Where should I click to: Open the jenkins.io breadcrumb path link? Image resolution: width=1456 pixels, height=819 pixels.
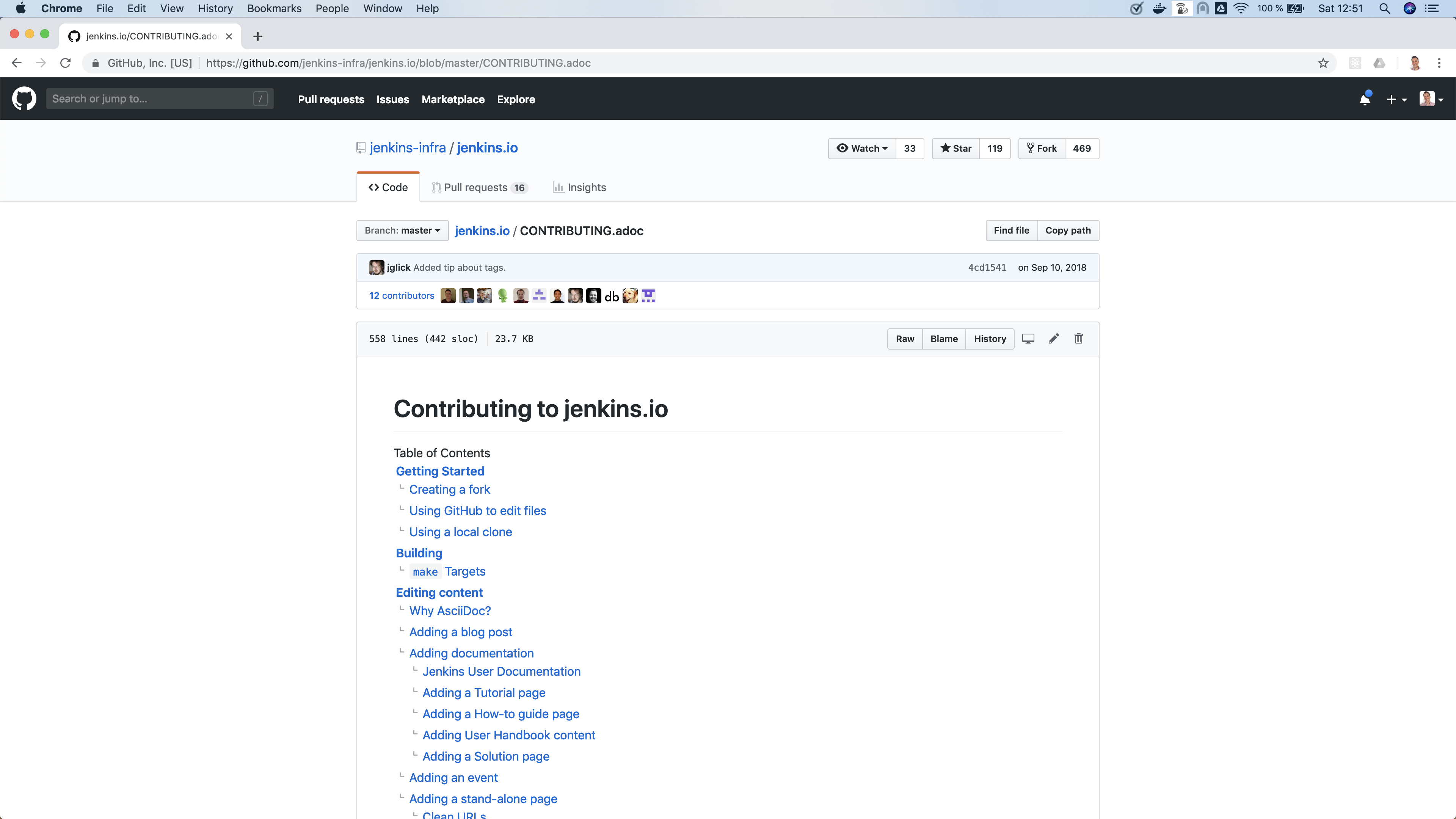point(482,231)
